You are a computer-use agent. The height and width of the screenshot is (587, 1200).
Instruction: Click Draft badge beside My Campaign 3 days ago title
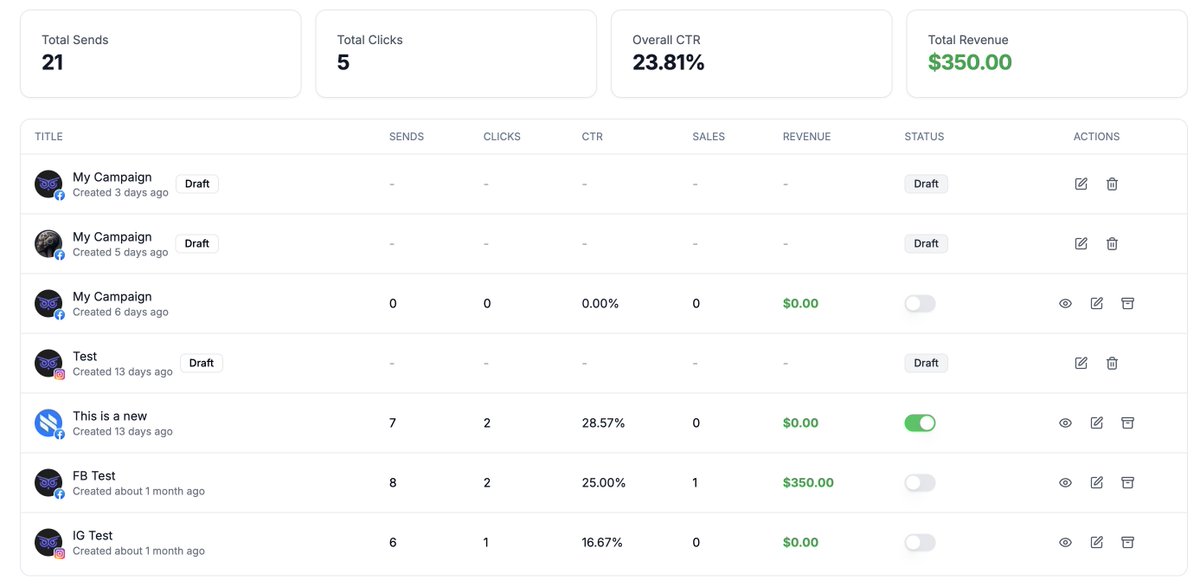tap(197, 184)
